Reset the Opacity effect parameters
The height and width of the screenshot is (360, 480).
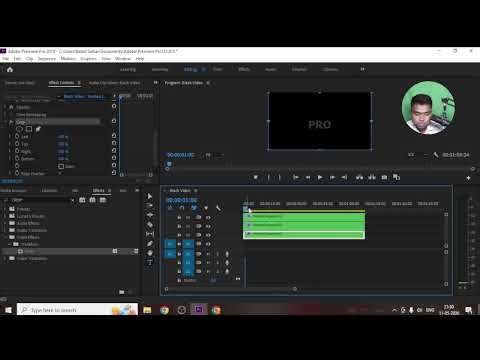point(114,106)
